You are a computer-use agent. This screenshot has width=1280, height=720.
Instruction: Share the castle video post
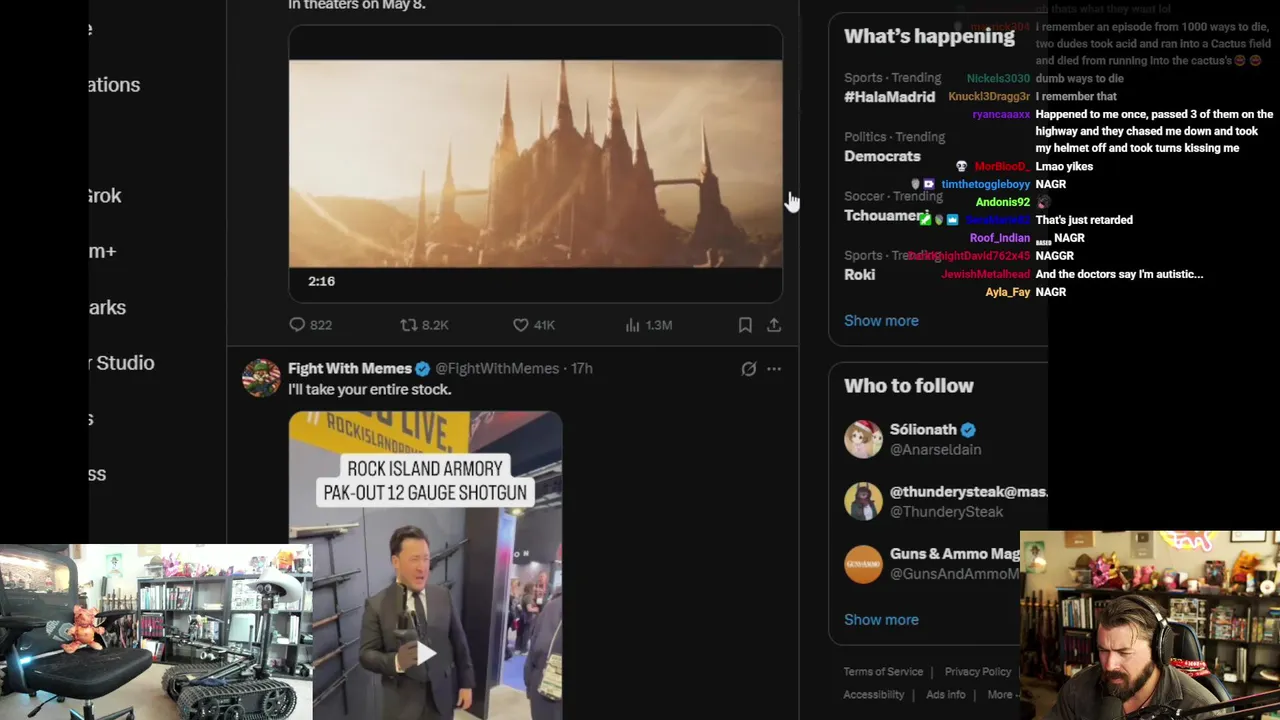click(774, 325)
